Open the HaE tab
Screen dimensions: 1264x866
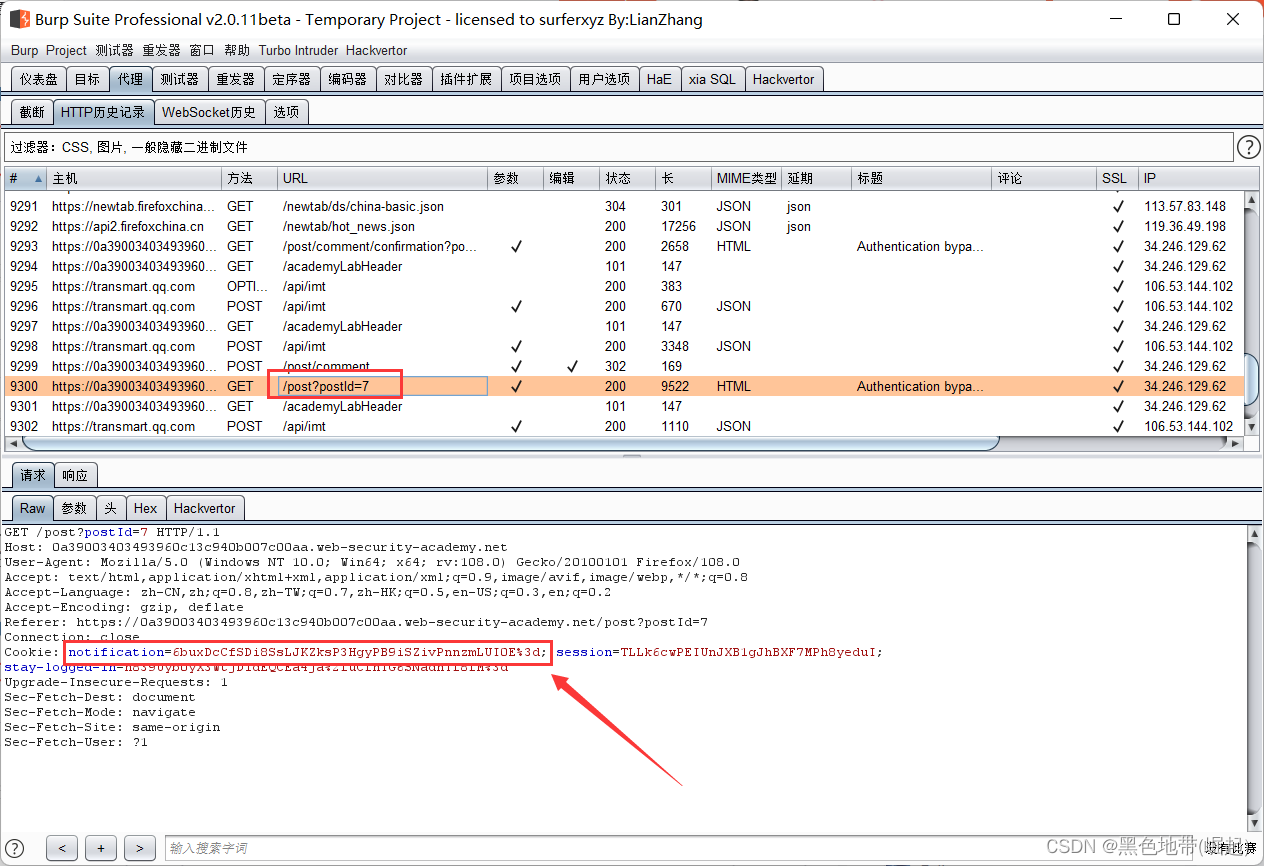[x=659, y=79]
